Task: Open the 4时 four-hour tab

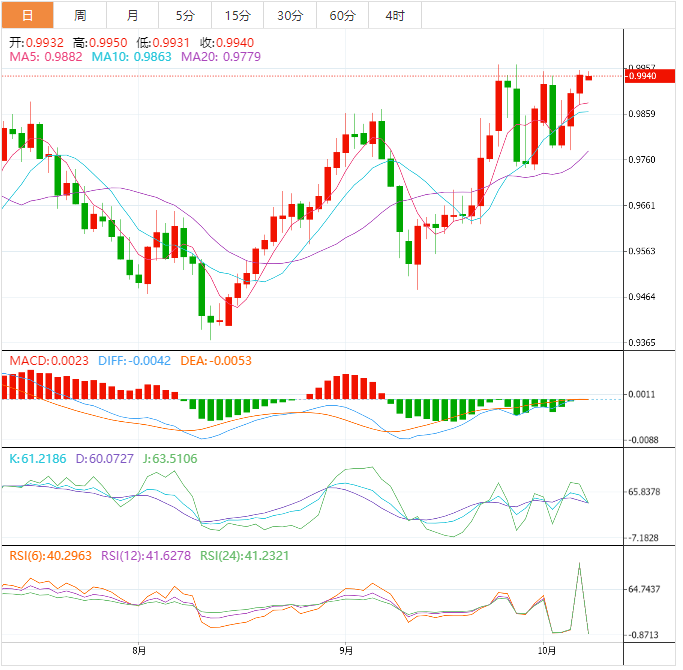Action: point(395,15)
